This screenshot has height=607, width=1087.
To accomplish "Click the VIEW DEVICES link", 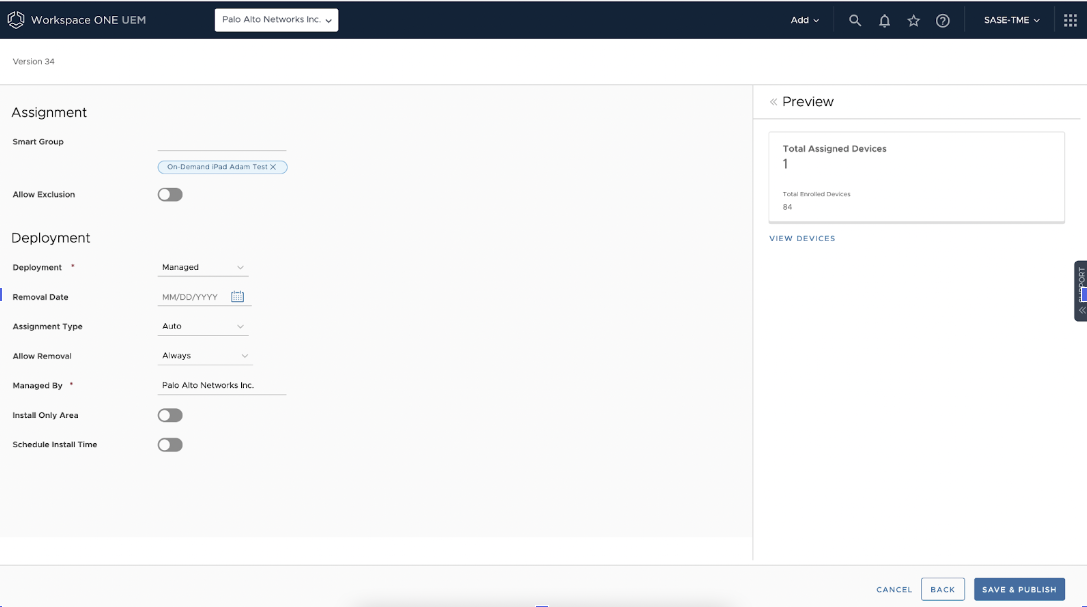I will tap(802, 238).
